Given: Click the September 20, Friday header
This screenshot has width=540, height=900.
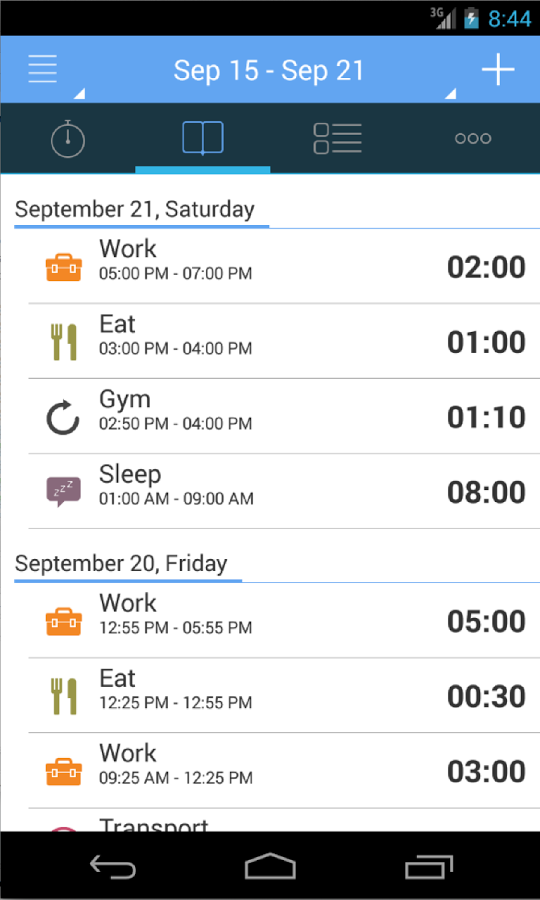Looking at the screenshot, I should pos(121,564).
